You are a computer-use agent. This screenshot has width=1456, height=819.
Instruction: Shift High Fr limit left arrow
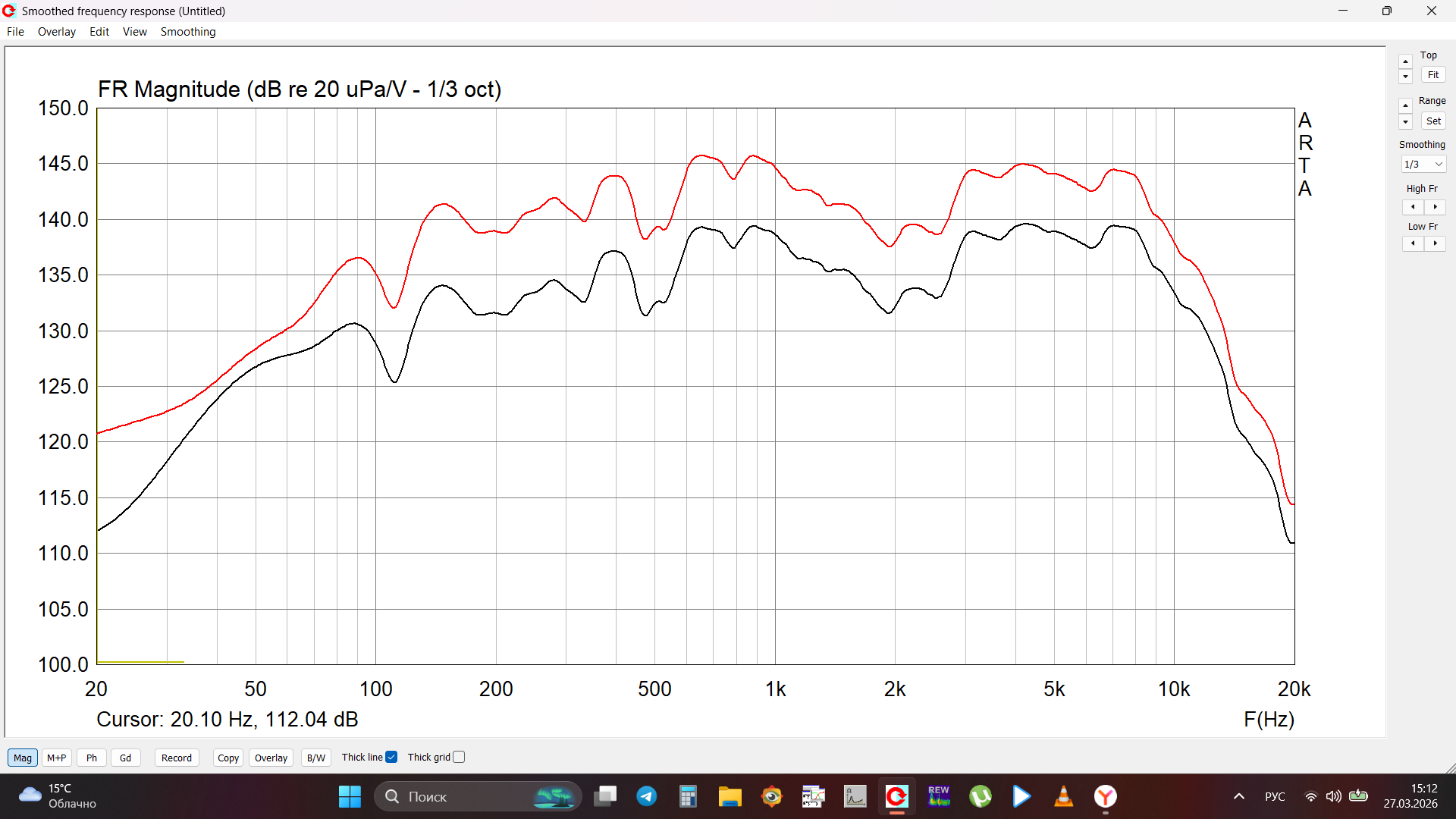point(1413,207)
